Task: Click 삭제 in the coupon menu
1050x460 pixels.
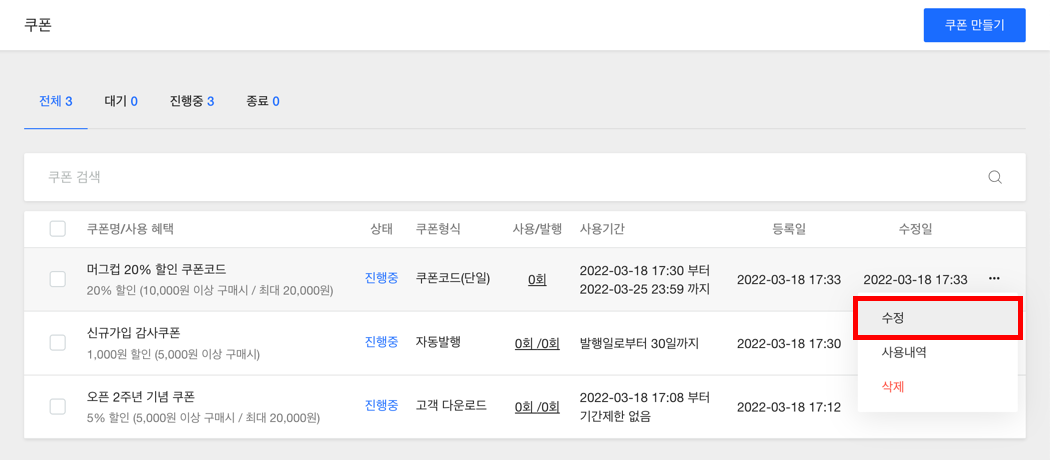Action: (x=892, y=386)
